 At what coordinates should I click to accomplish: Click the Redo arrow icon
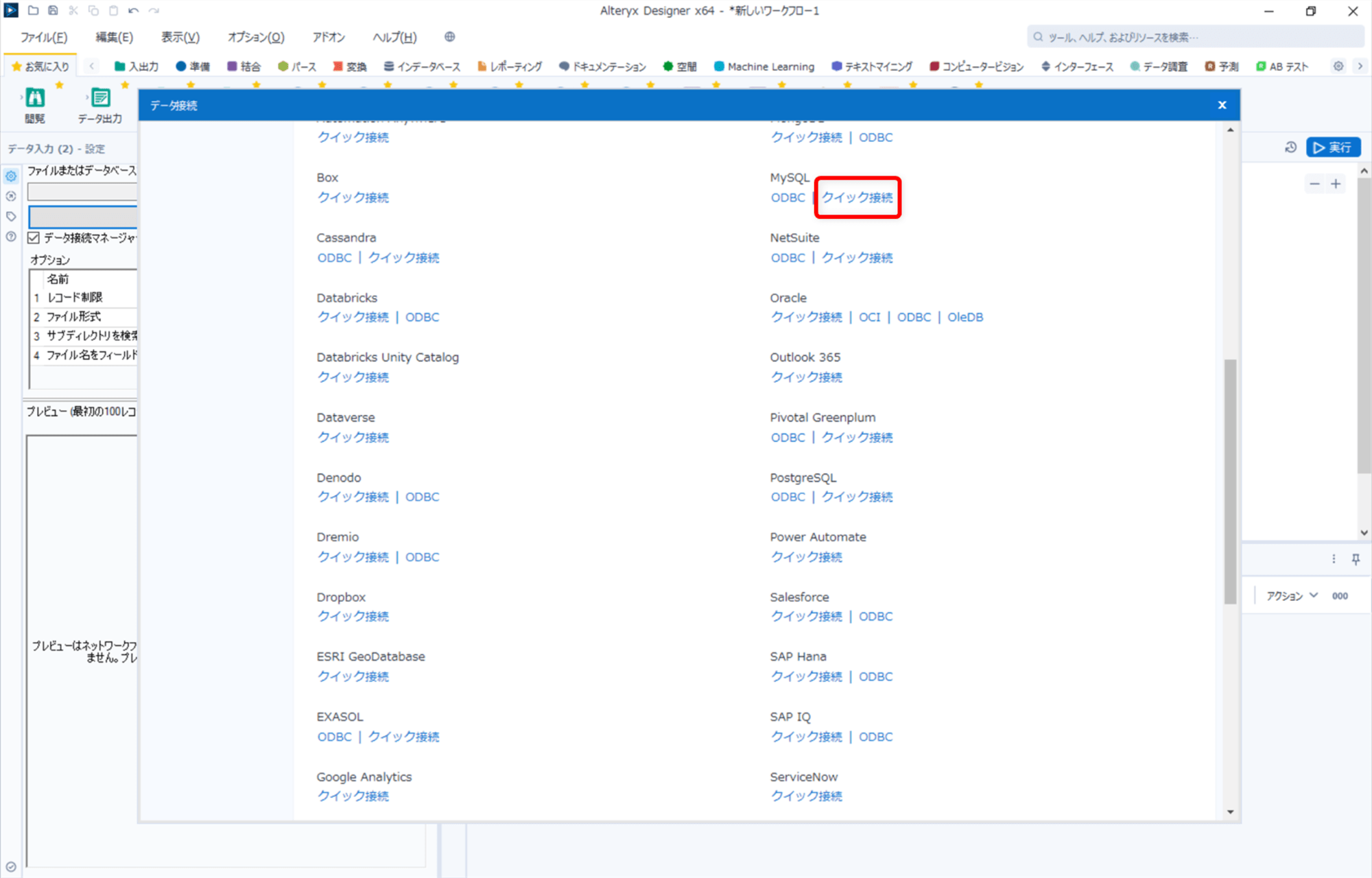154,10
